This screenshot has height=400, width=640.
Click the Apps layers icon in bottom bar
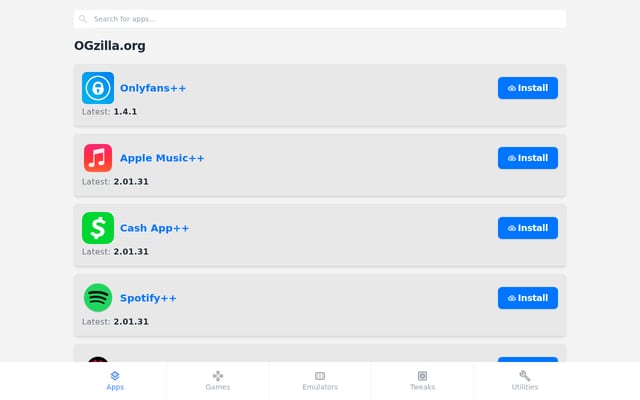tap(115, 376)
